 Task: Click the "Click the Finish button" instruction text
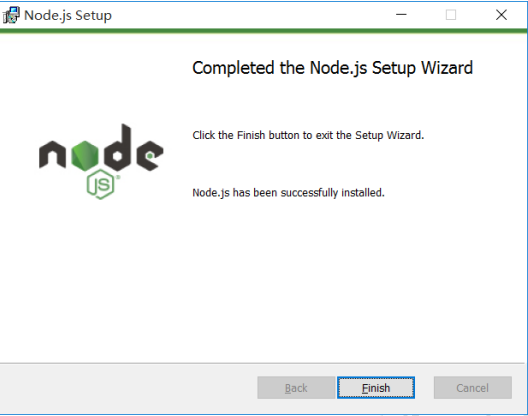pyautogui.click(x=308, y=135)
